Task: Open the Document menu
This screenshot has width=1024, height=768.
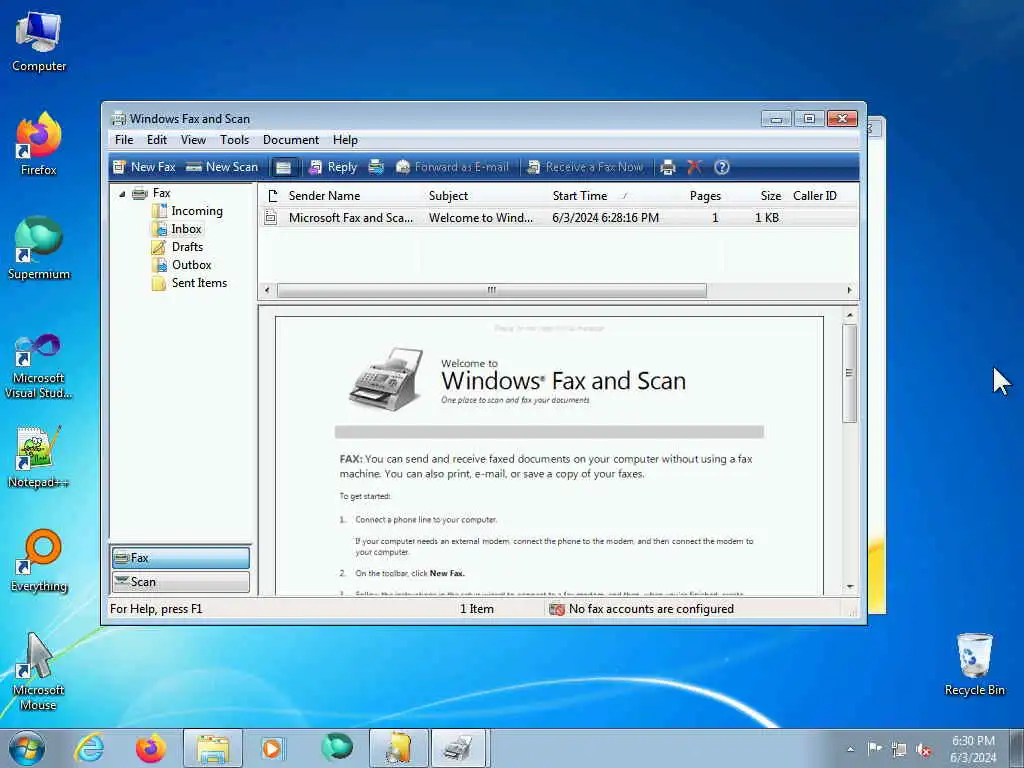Action: point(291,140)
